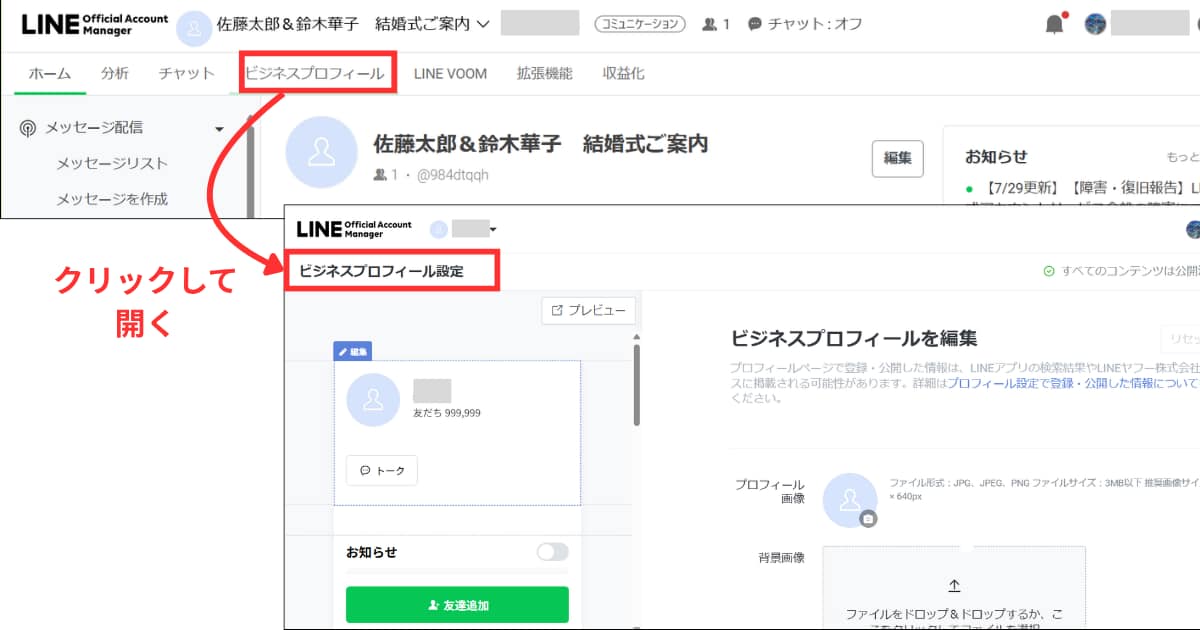Click the メッセージ配信 broadcast icon in sidebar
Viewport: 1200px width, 630px height.
(28, 128)
